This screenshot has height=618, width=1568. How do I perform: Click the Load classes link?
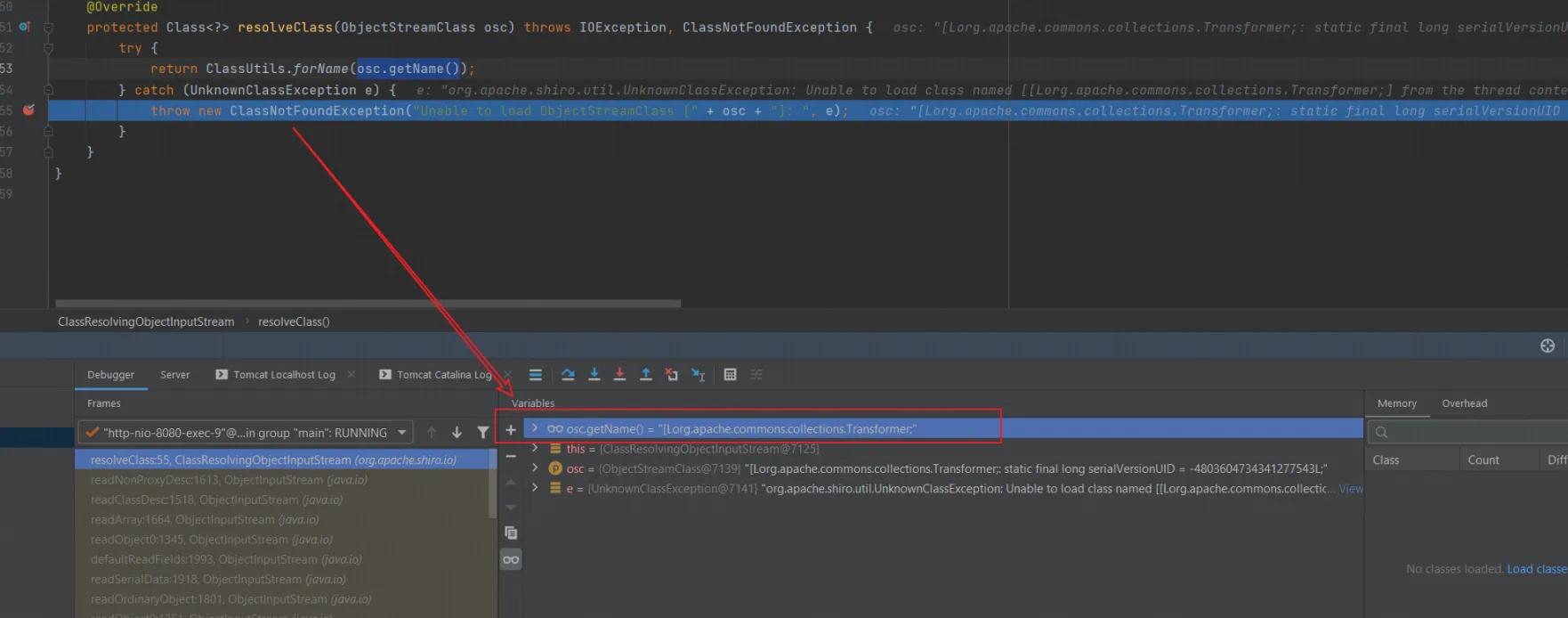point(1536,569)
